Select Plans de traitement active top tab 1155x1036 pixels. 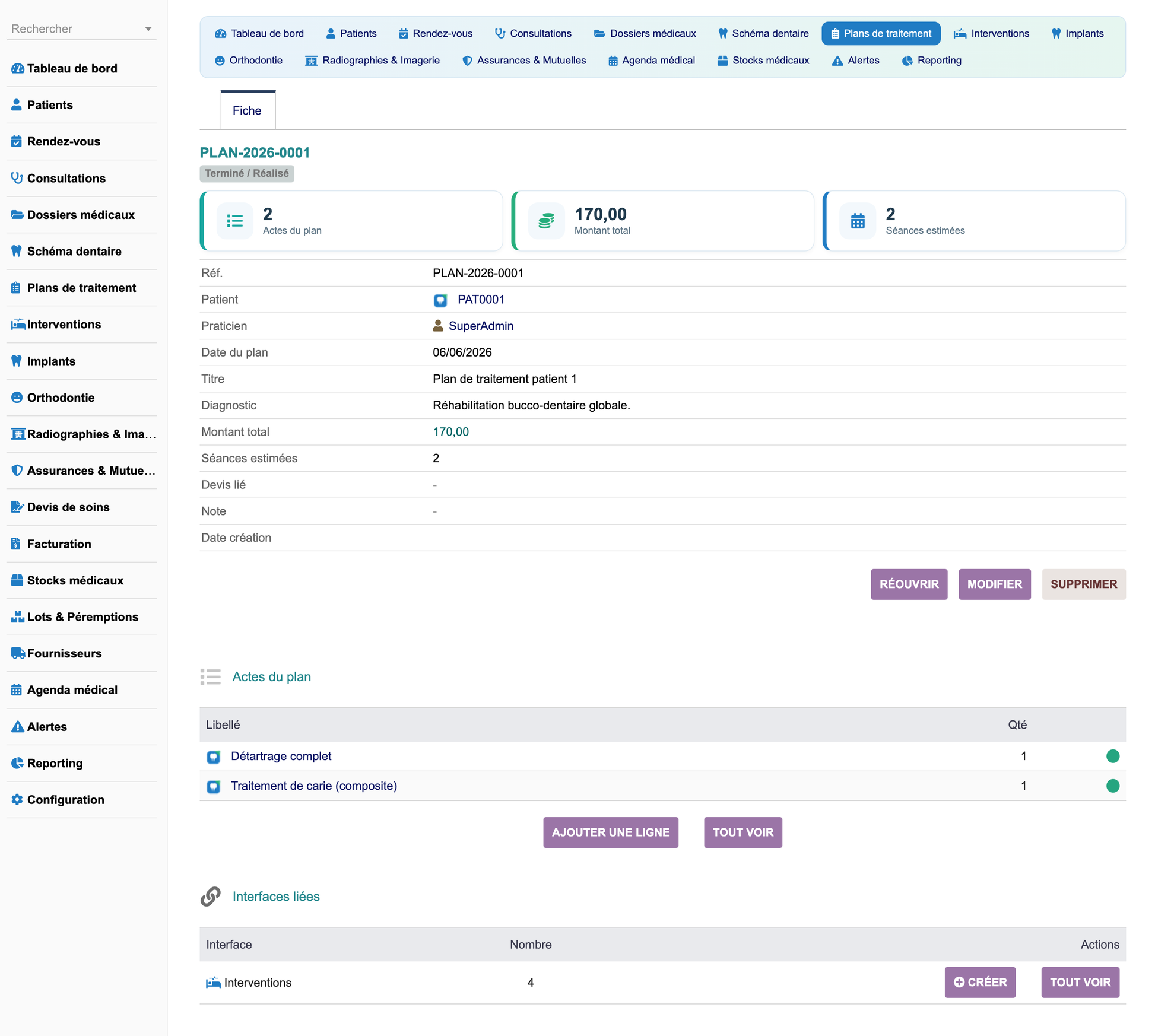(x=881, y=33)
